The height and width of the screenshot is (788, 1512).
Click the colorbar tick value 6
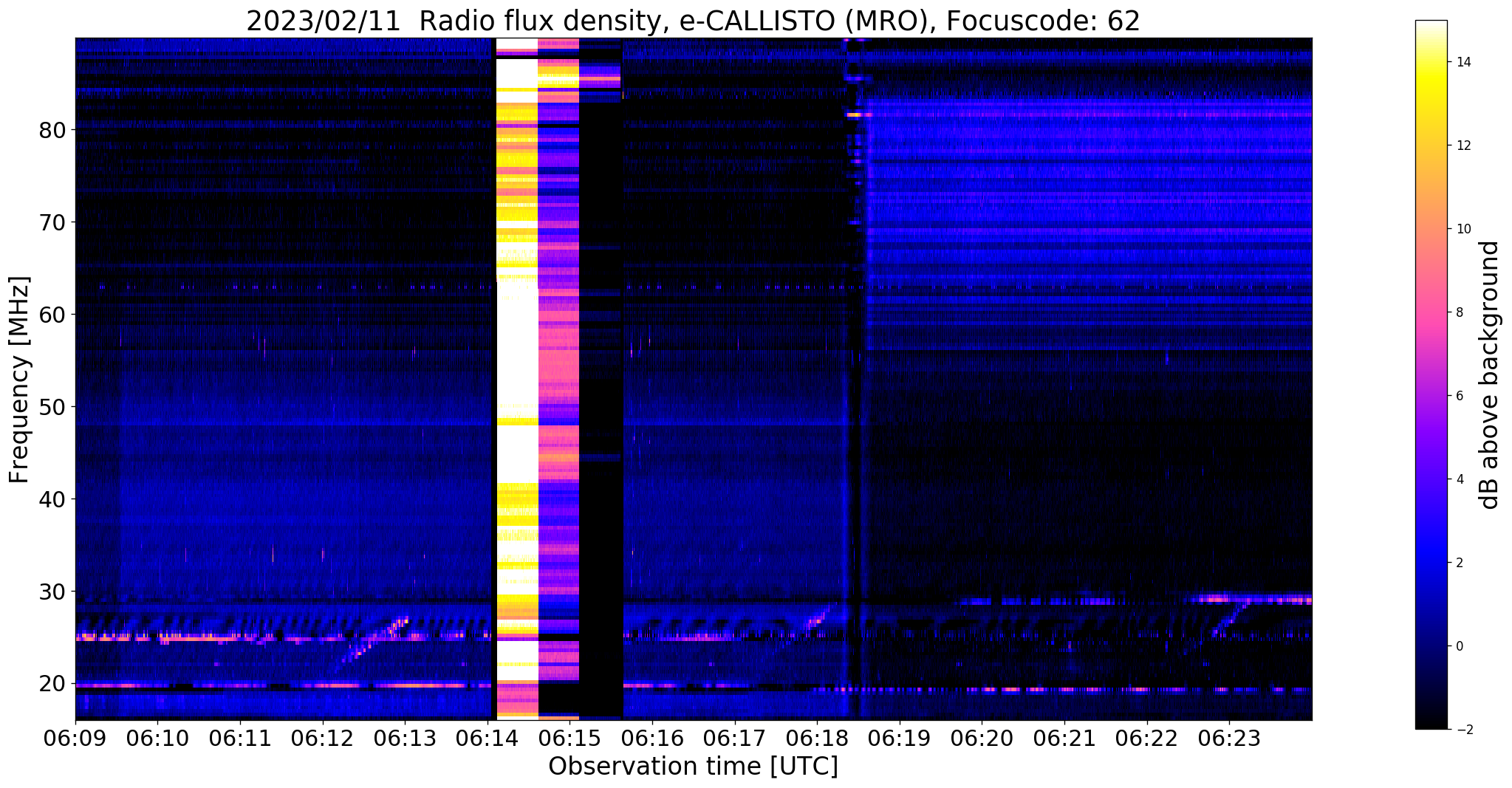click(1459, 396)
